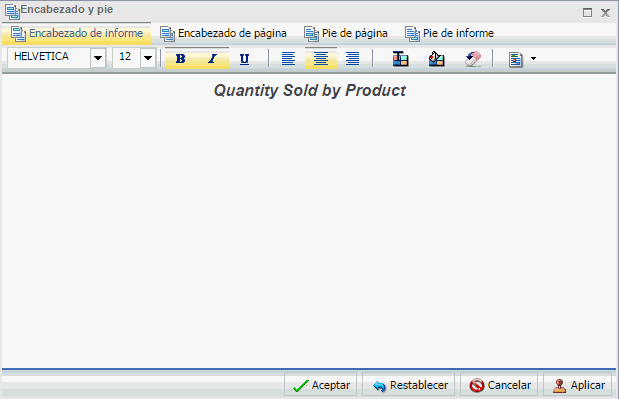Screen dimensions: 619x399
Task: Open the background color fill icon
Action: coord(437,59)
